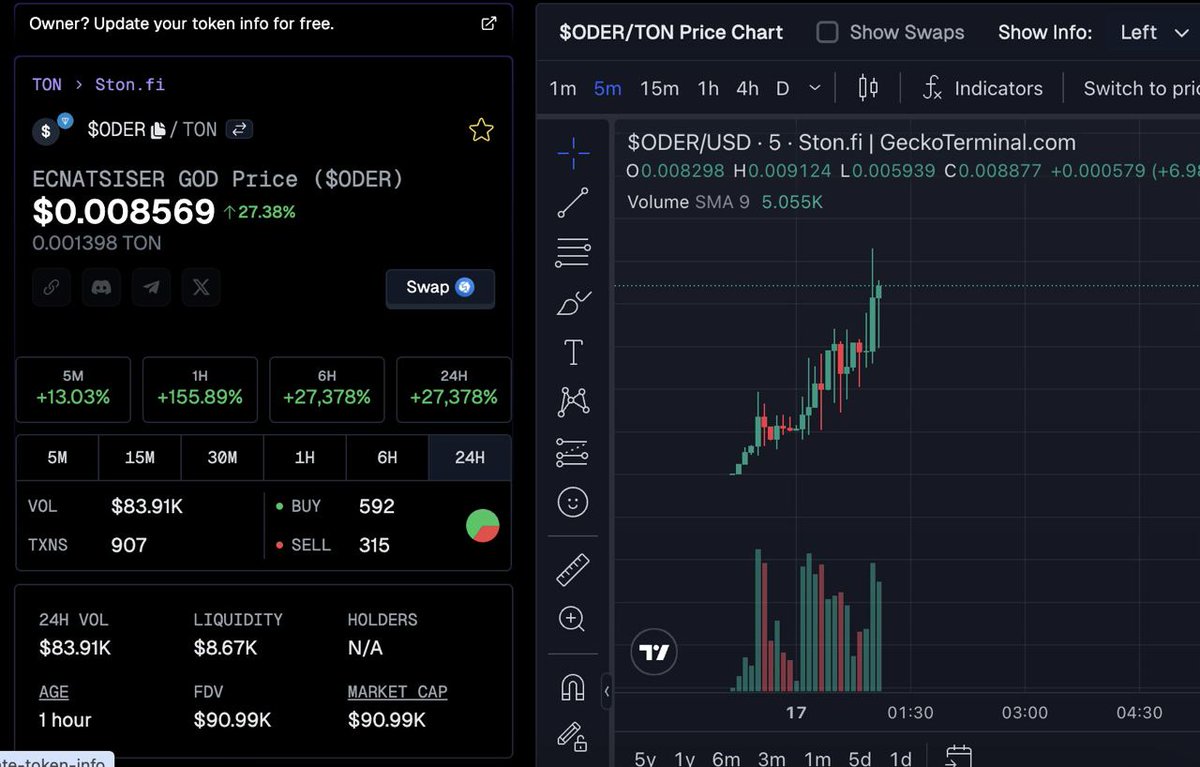Select the 15M stats tab
This screenshot has width=1200, height=767.
tap(140, 457)
